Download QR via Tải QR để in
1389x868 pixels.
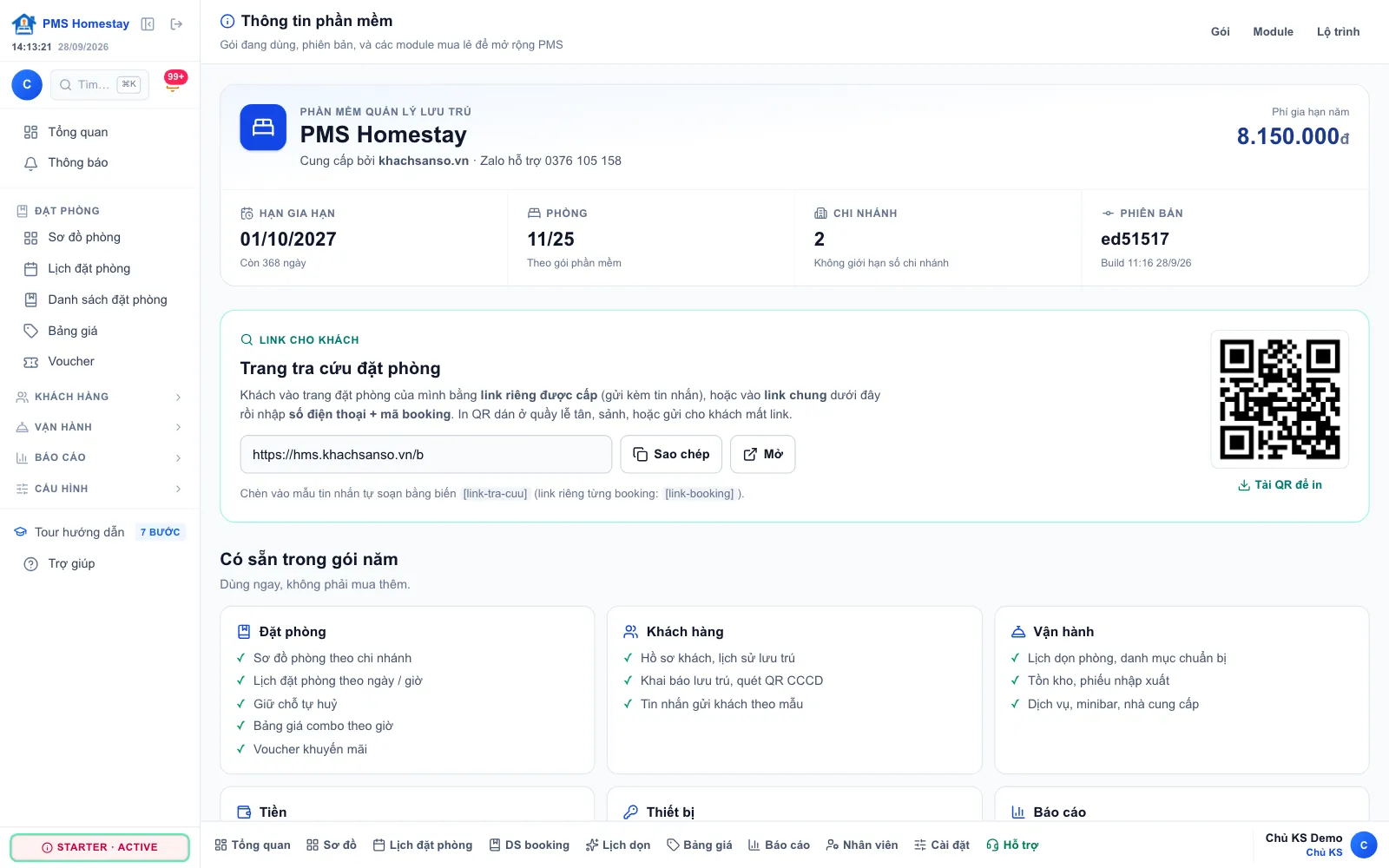pyautogui.click(x=1280, y=484)
